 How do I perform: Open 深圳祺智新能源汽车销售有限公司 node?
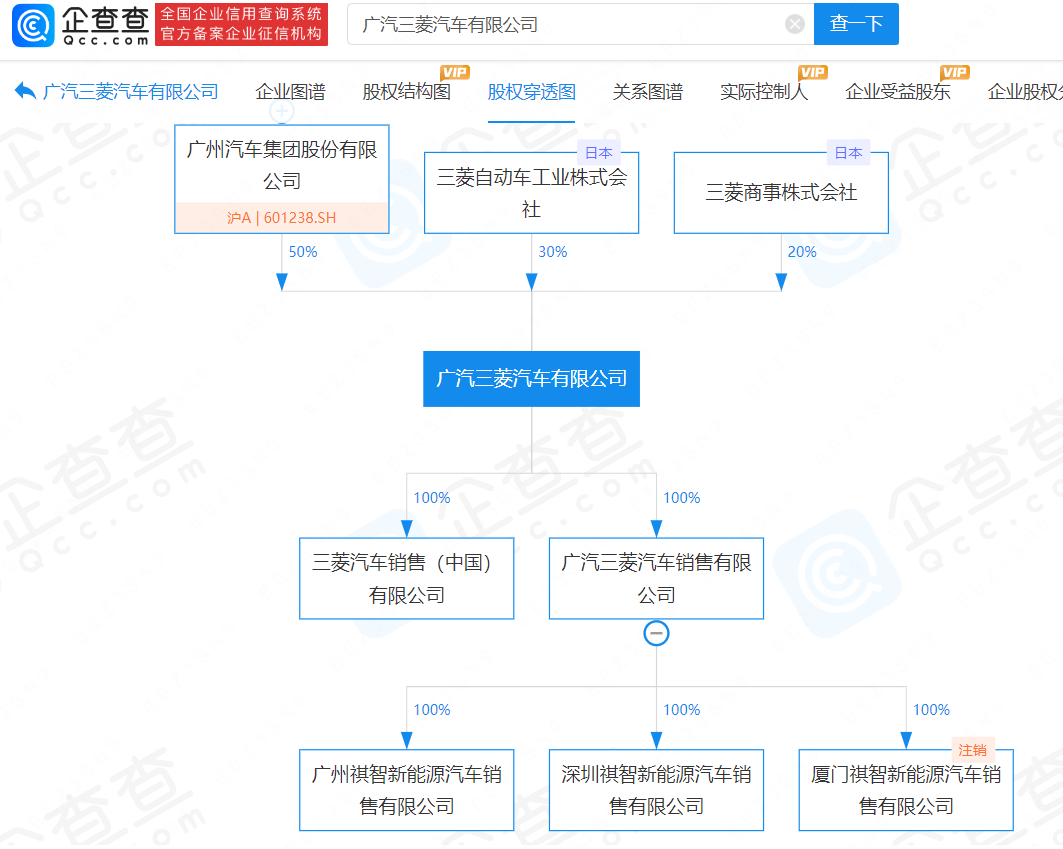coord(656,790)
